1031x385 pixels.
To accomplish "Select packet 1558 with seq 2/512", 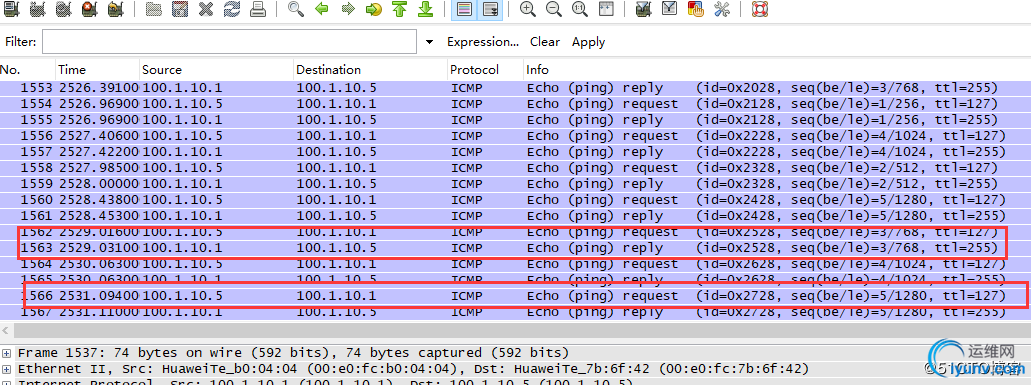I will pos(515,168).
